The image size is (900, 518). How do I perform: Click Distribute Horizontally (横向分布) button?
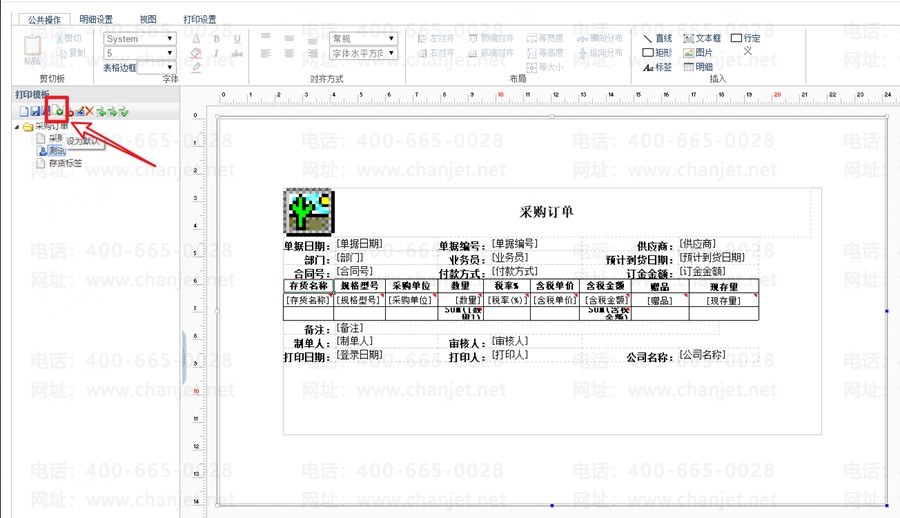600,38
